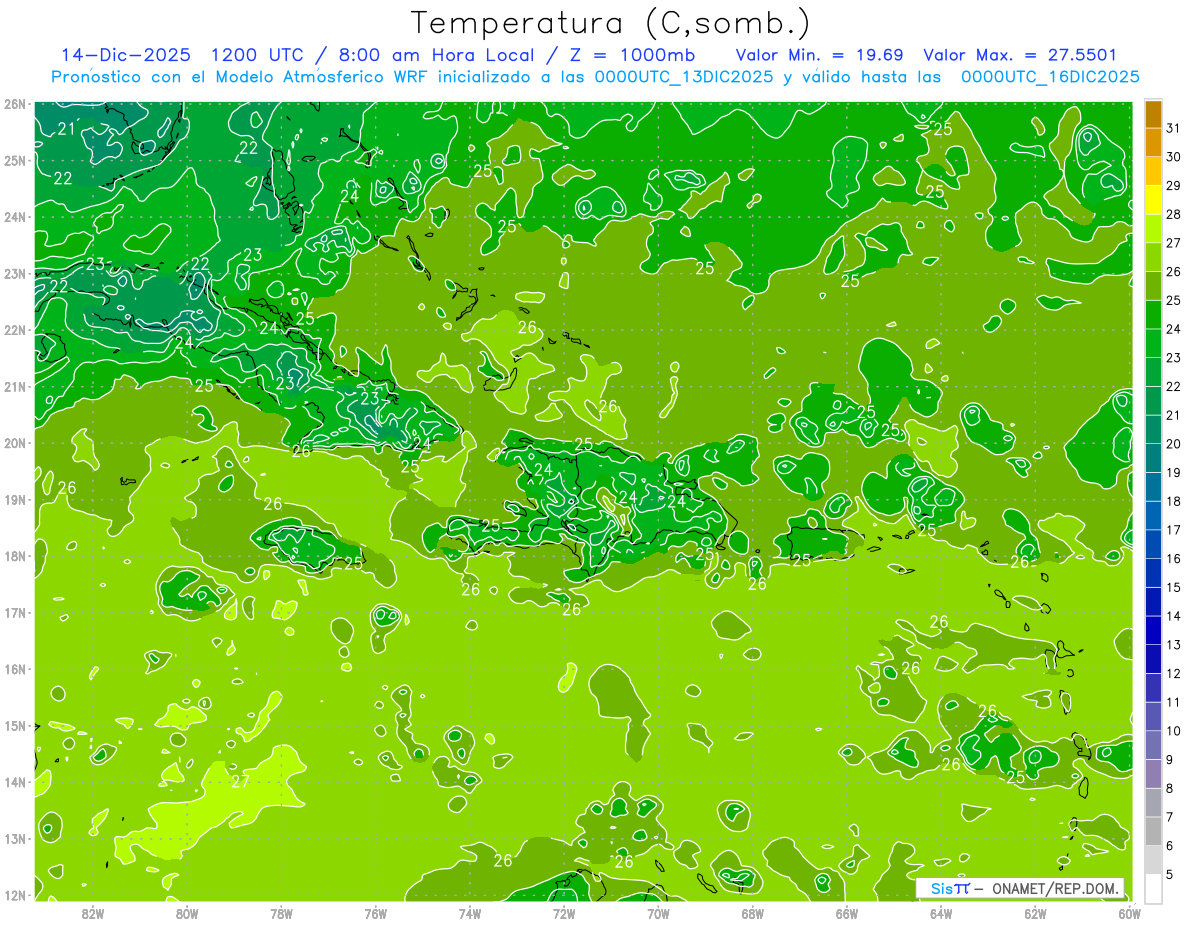Click the color bar value "17"

1173,530
